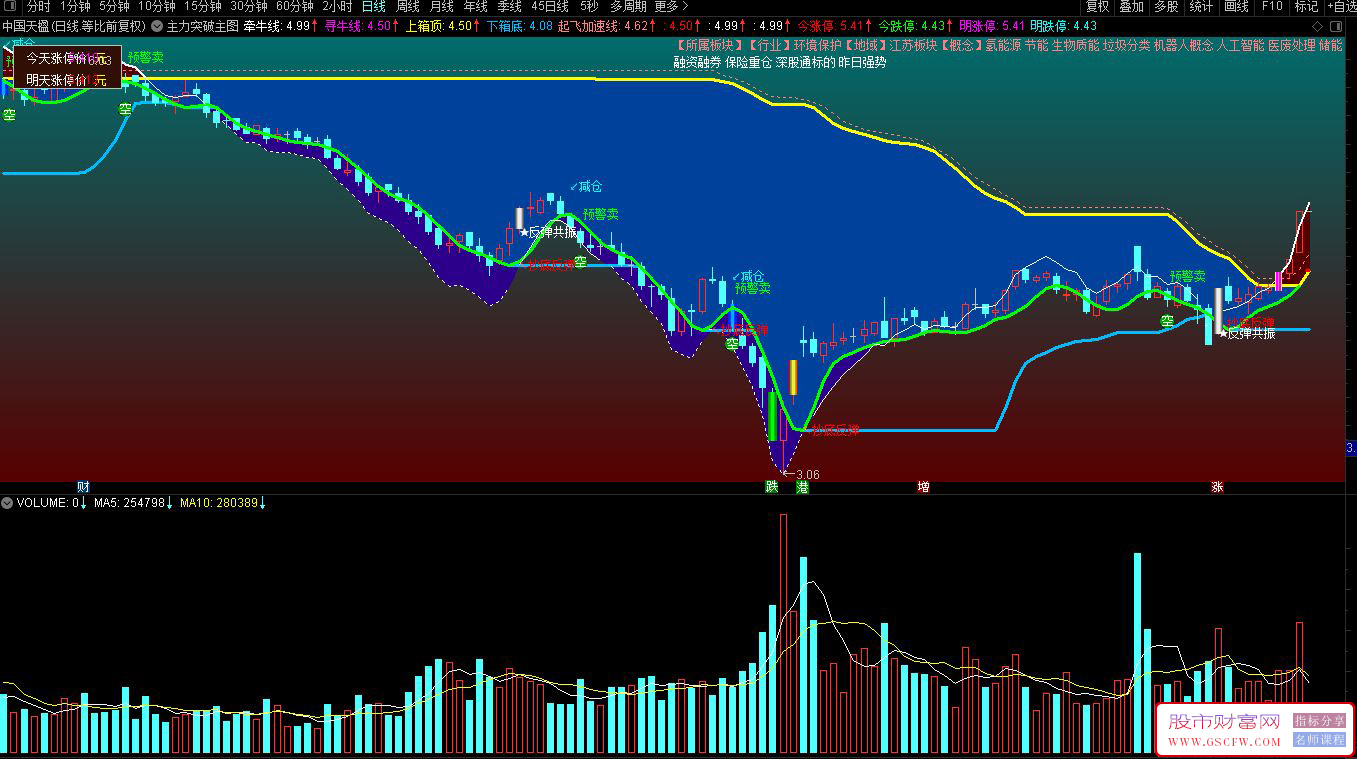Click the MA10 volume average label
Viewport: 1357px width, 759px height.
[x=219, y=503]
